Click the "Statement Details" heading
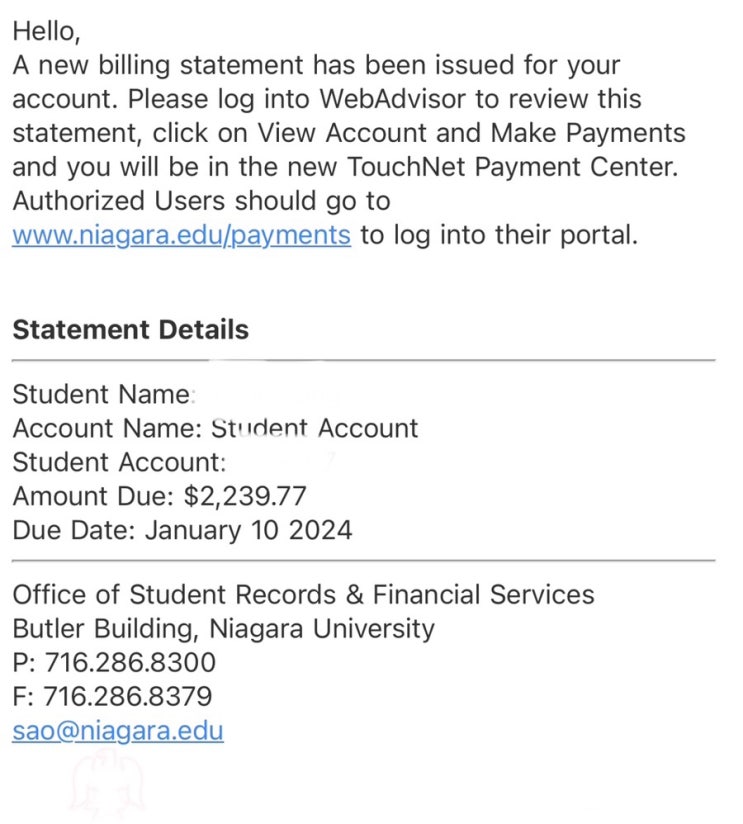Screen dimensions: 743x824 pyautogui.click(x=130, y=330)
